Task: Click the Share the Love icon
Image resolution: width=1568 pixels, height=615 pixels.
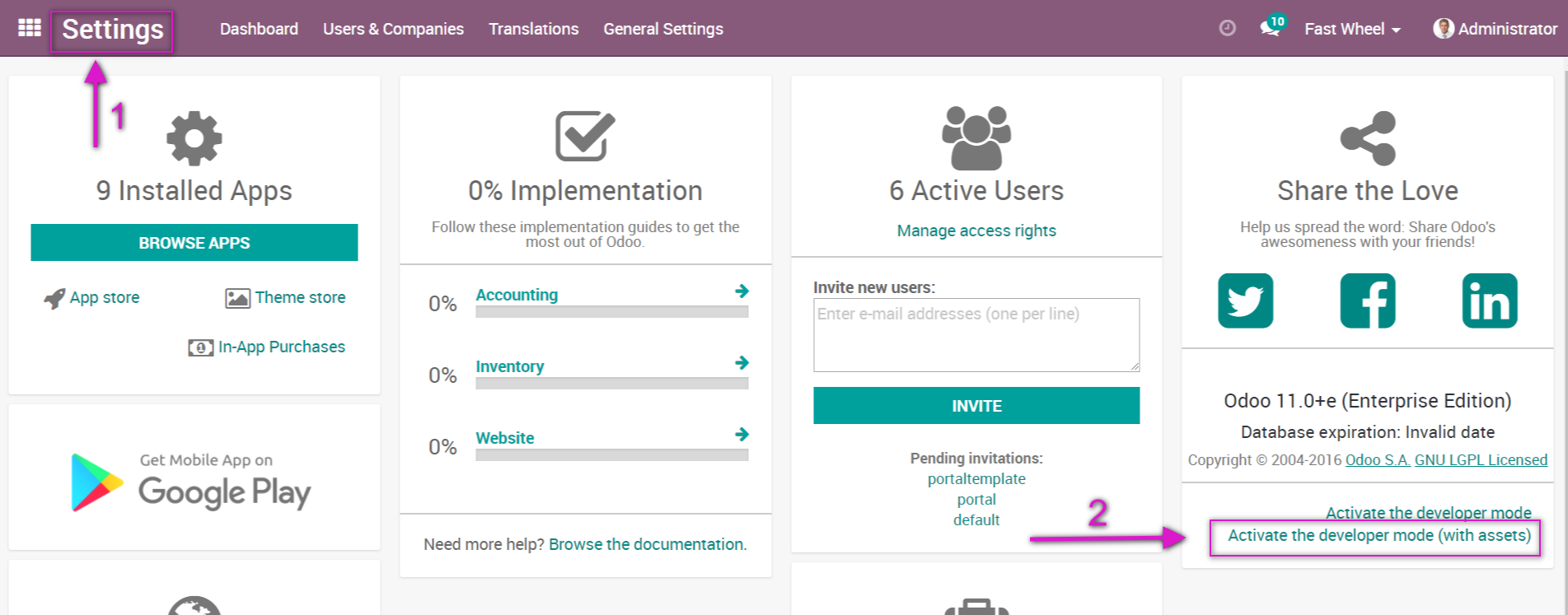Action: 1368,138
